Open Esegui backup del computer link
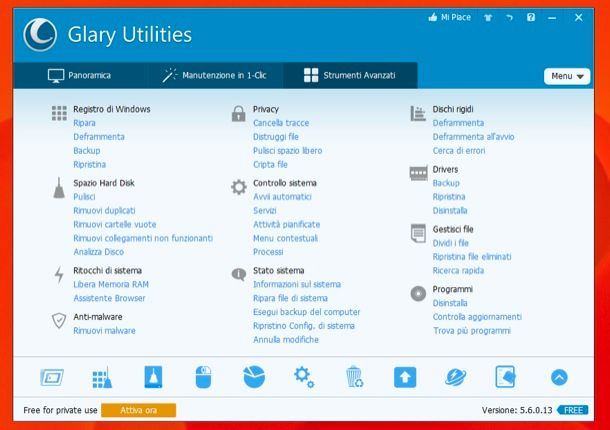610x430 pixels. point(307,312)
